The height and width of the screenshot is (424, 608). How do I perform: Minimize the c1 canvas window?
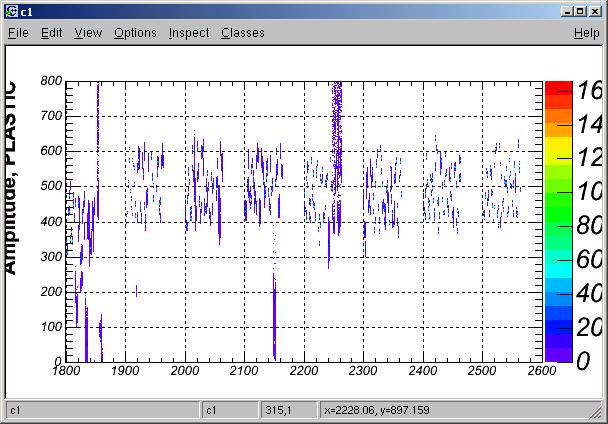567,12
